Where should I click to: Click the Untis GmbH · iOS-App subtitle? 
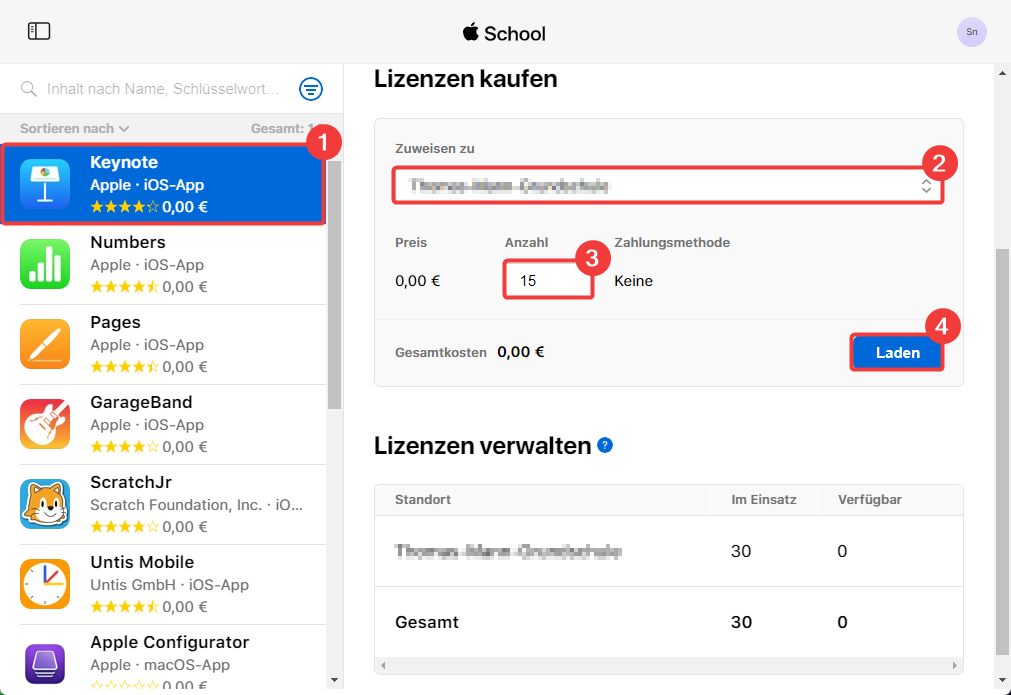click(x=170, y=585)
